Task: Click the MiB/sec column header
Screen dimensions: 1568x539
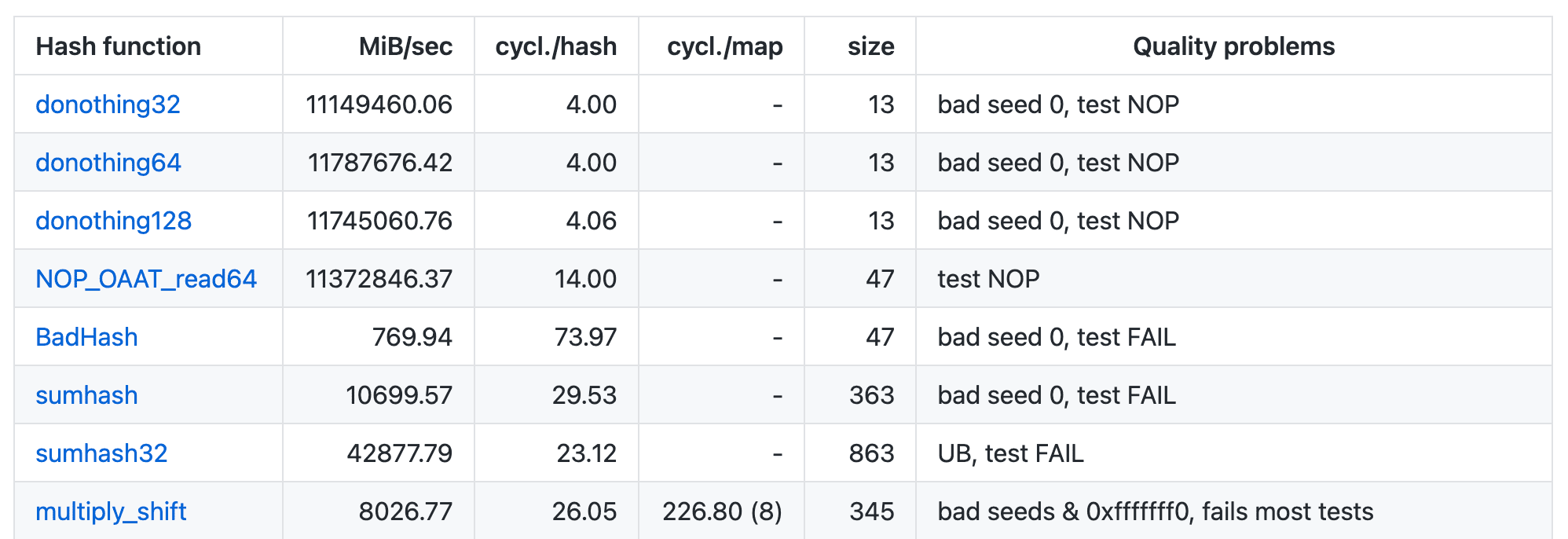Action: pos(405,46)
